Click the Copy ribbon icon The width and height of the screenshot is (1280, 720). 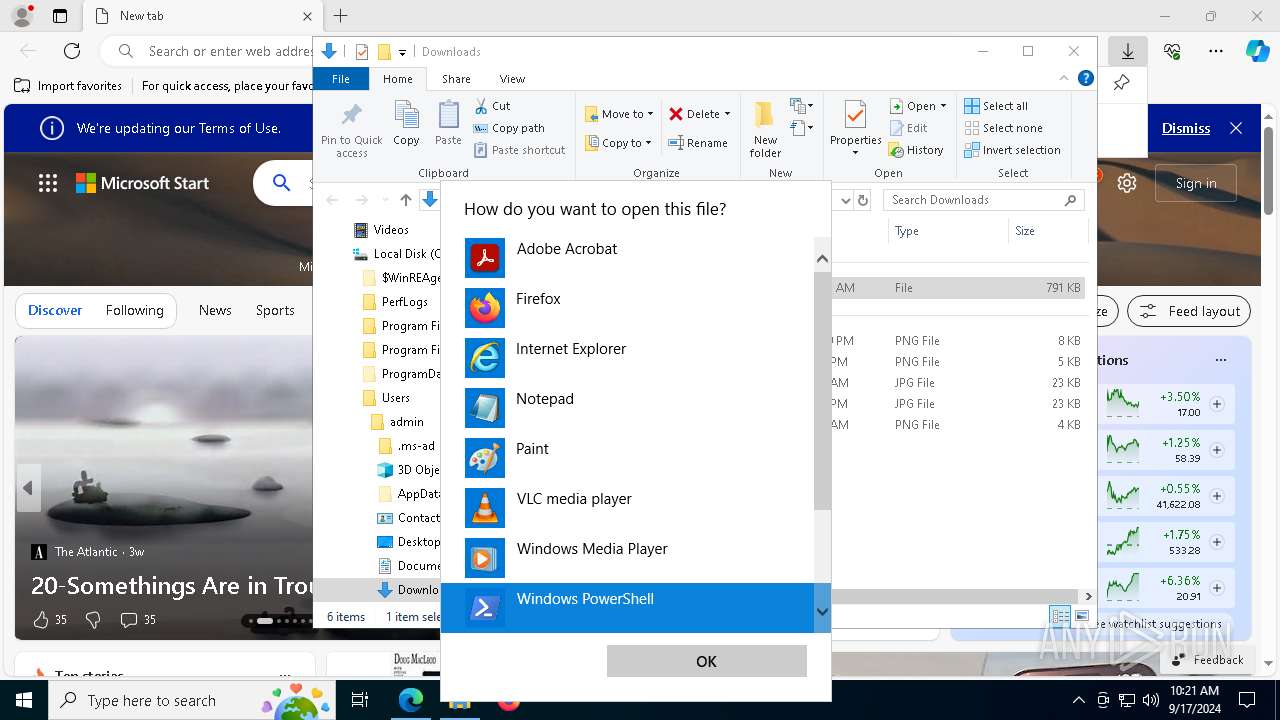(x=406, y=124)
